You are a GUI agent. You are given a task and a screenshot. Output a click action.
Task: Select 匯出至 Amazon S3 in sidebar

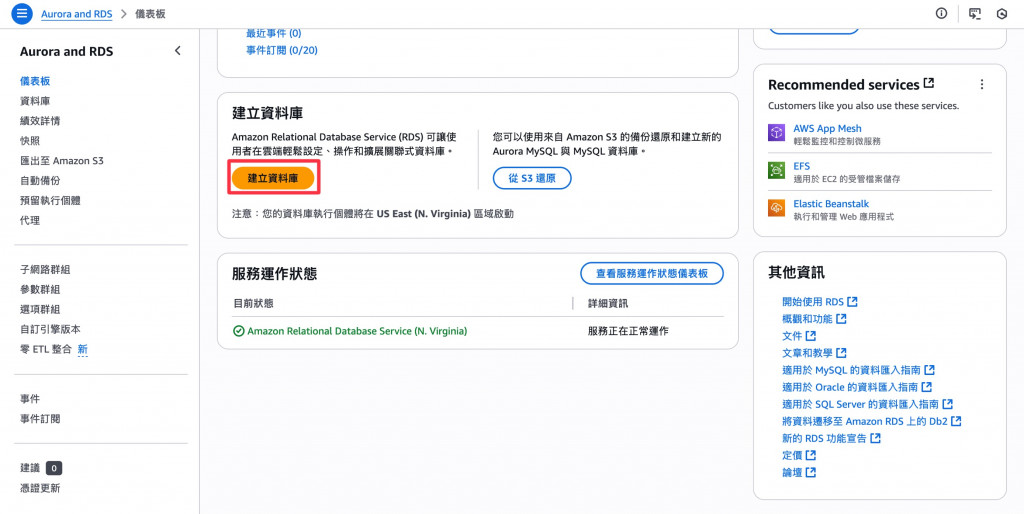point(62,161)
